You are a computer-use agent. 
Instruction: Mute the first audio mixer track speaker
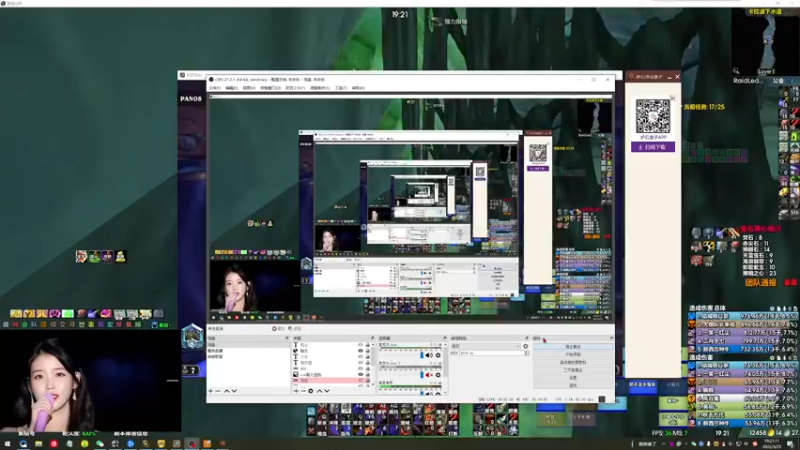429,355
